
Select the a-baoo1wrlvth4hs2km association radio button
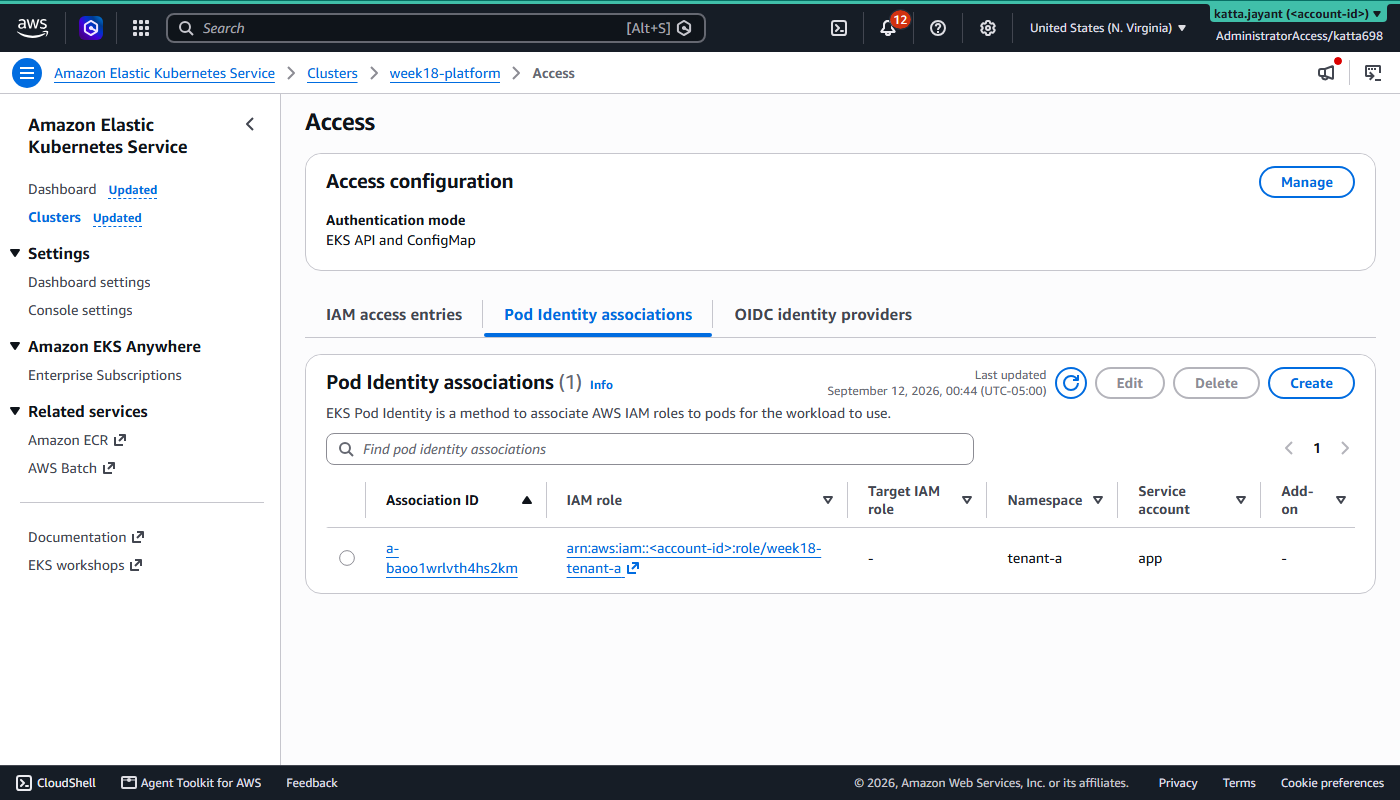(347, 558)
